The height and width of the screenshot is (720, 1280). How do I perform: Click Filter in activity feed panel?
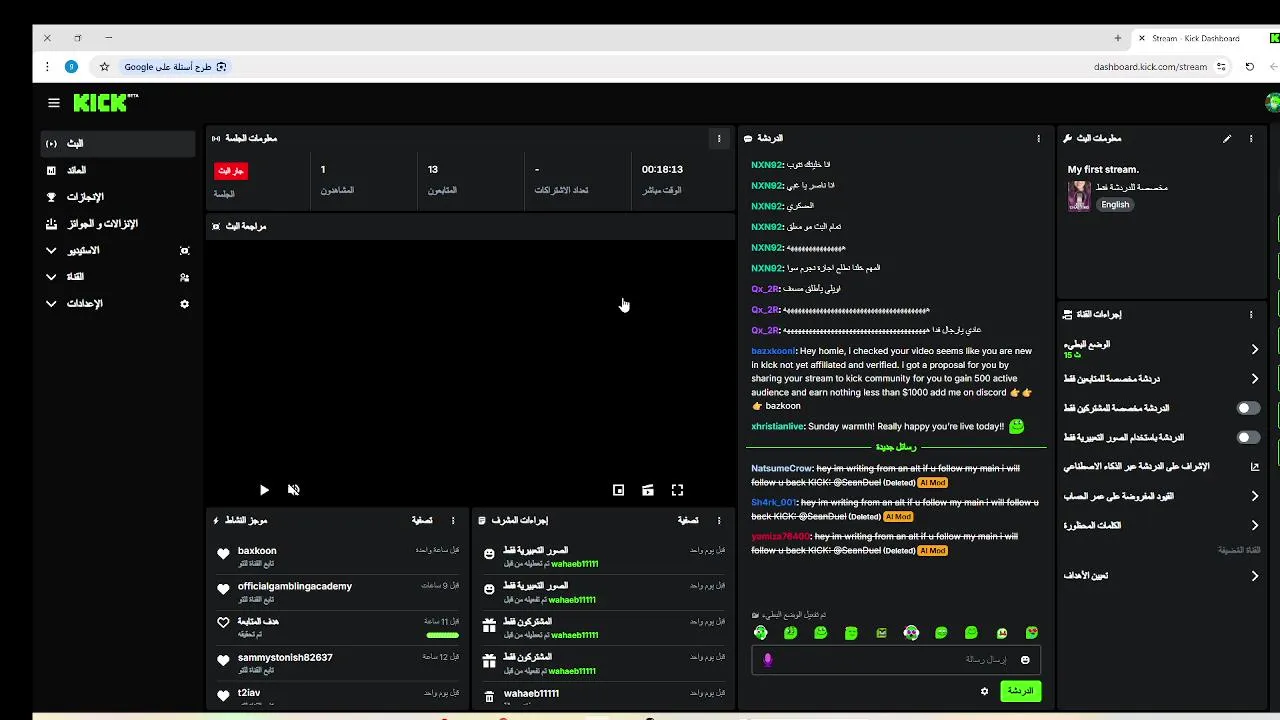[x=422, y=520]
